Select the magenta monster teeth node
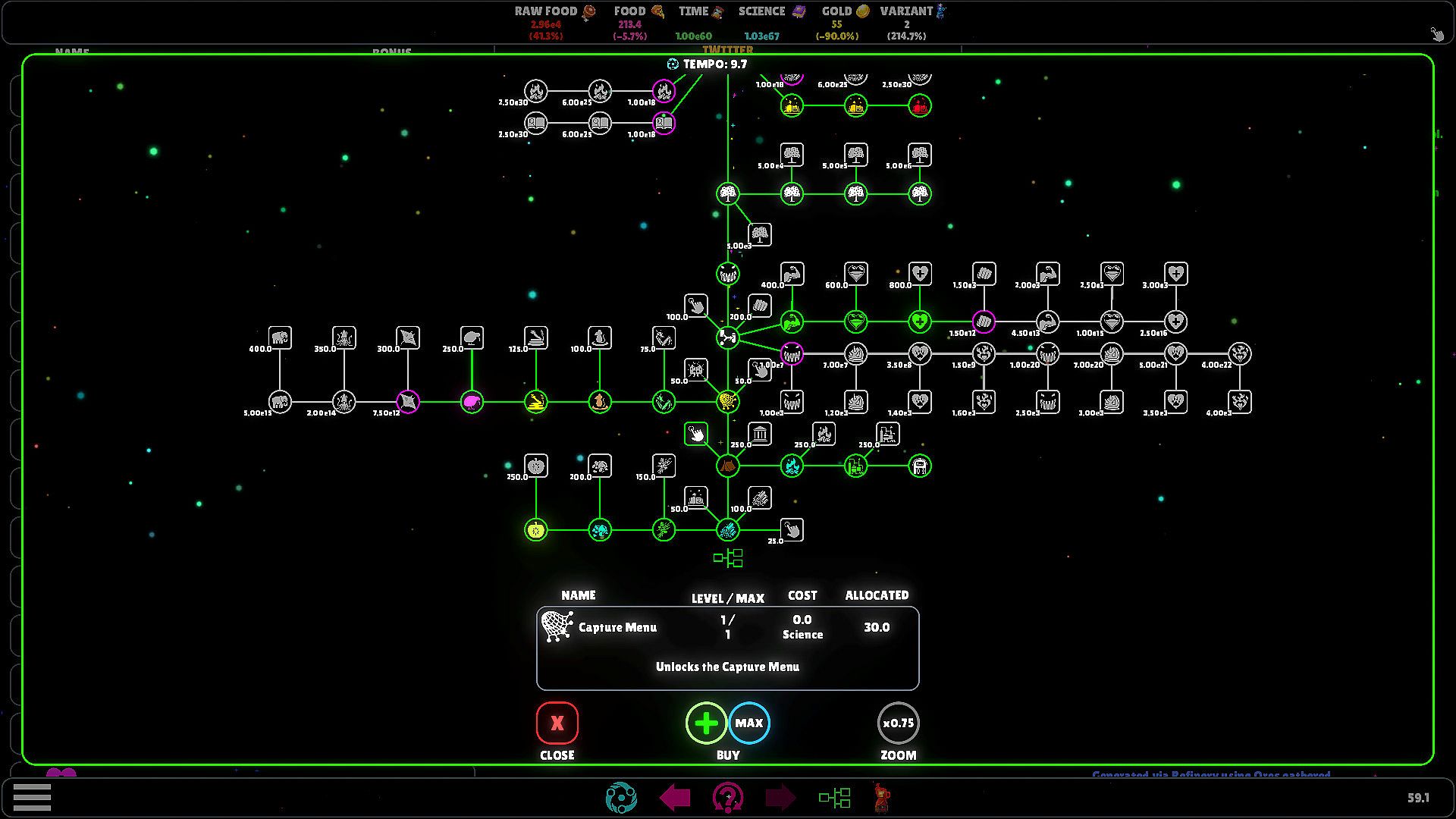1456x819 pixels. click(x=791, y=353)
